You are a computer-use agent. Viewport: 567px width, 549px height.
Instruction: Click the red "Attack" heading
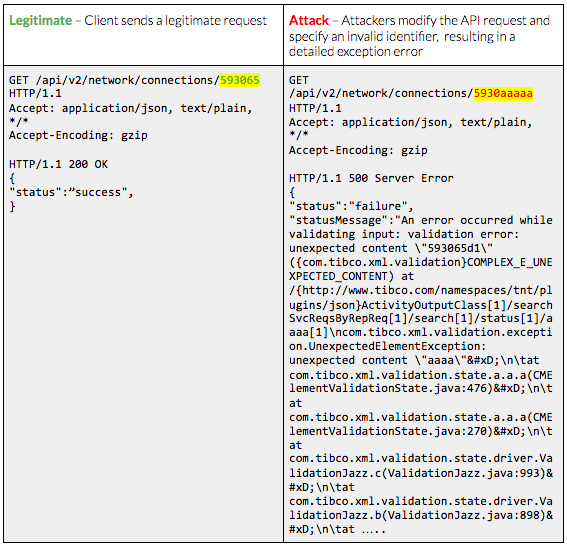309,21
